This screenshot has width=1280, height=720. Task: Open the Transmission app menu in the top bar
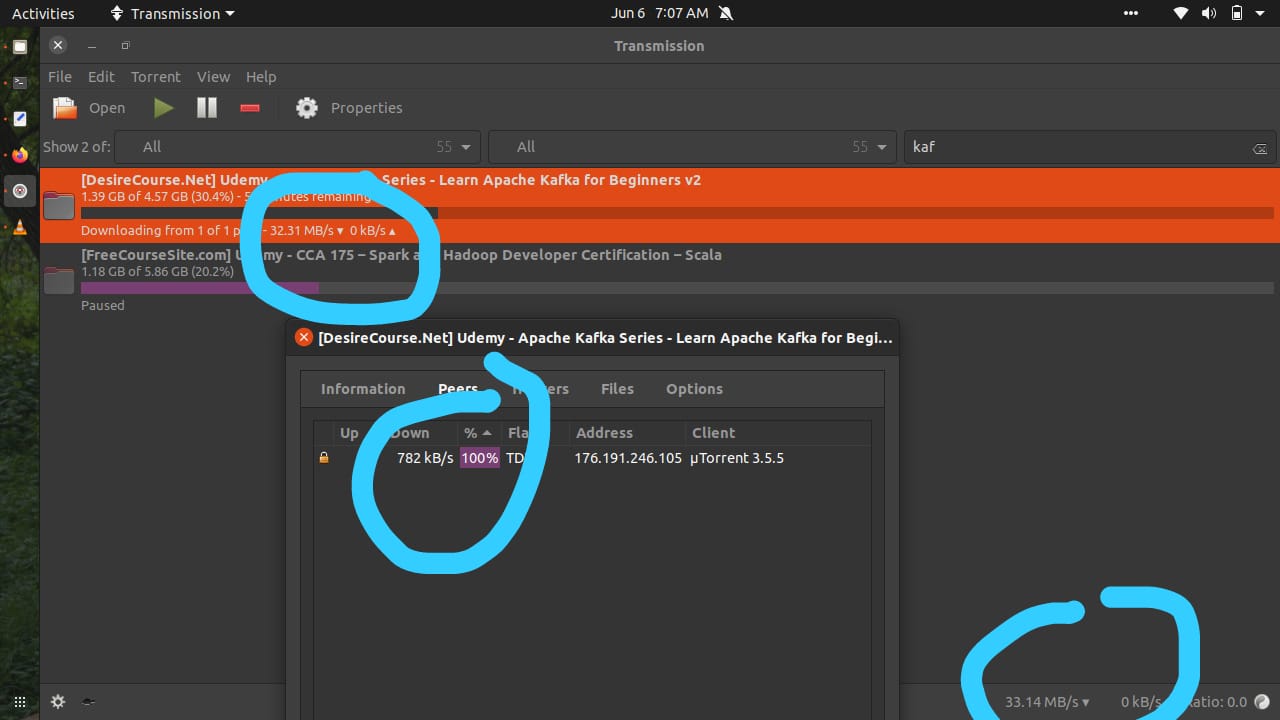(x=172, y=13)
